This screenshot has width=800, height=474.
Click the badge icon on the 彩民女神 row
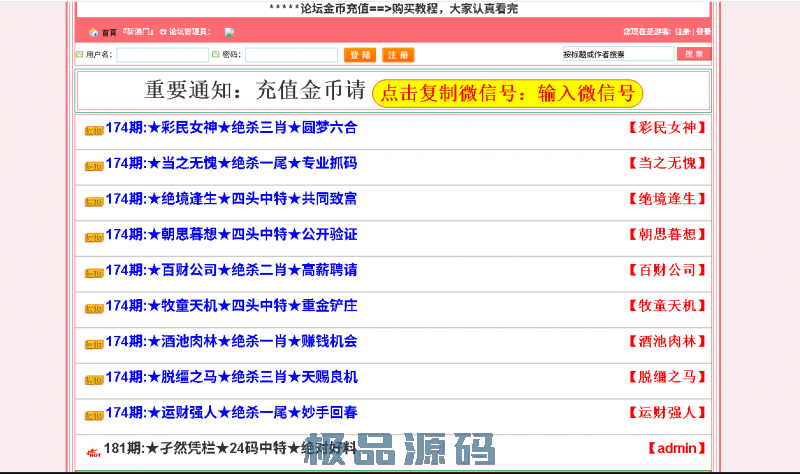(x=94, y=131)
